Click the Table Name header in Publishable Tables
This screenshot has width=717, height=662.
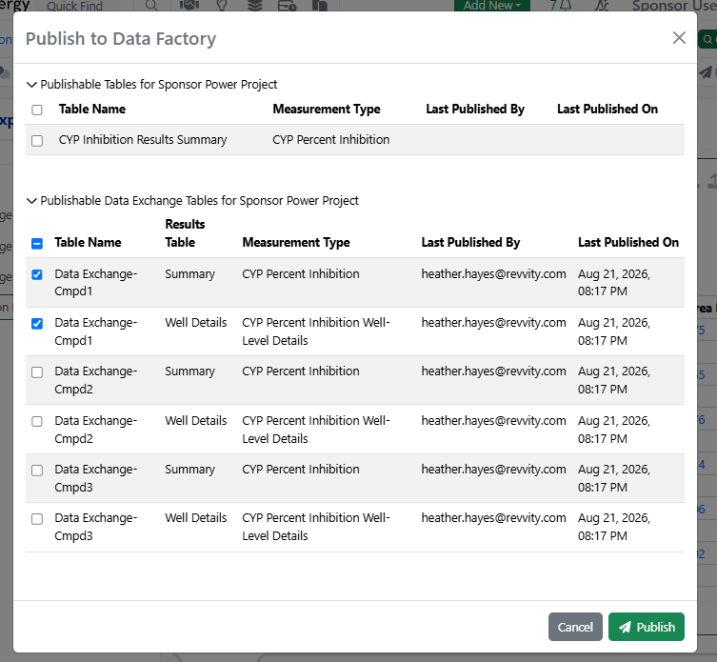point(92,109)
